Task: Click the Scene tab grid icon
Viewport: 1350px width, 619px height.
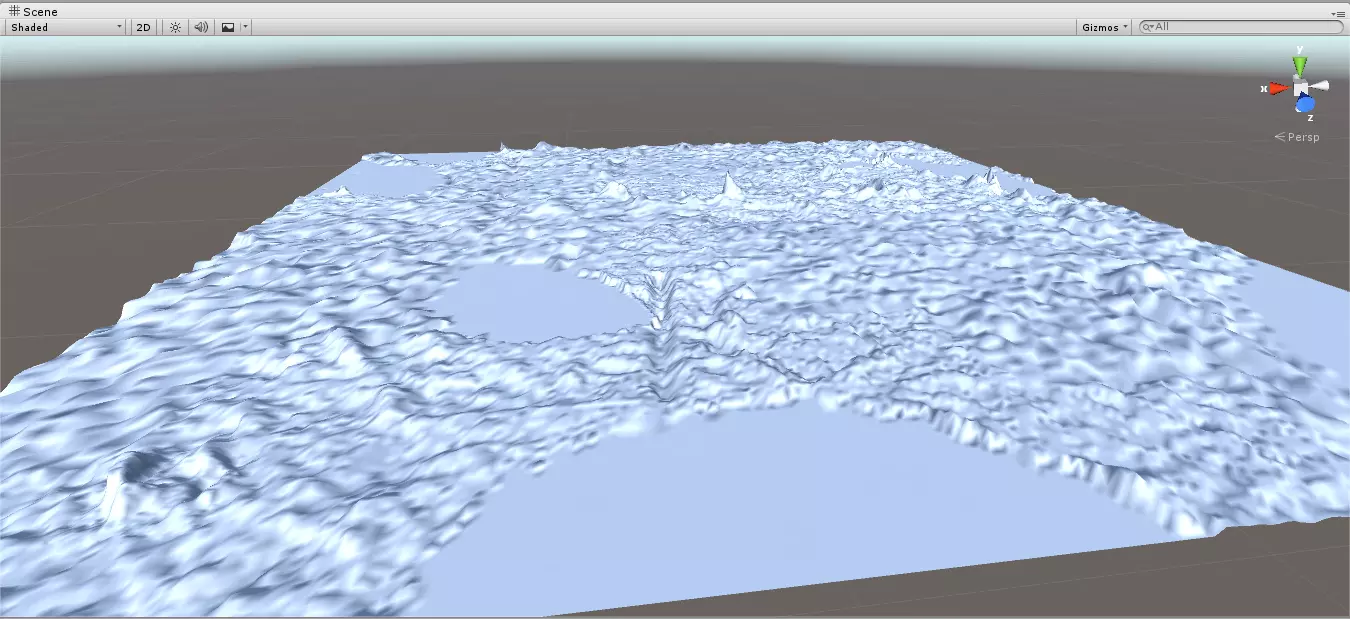Action: 14,11
